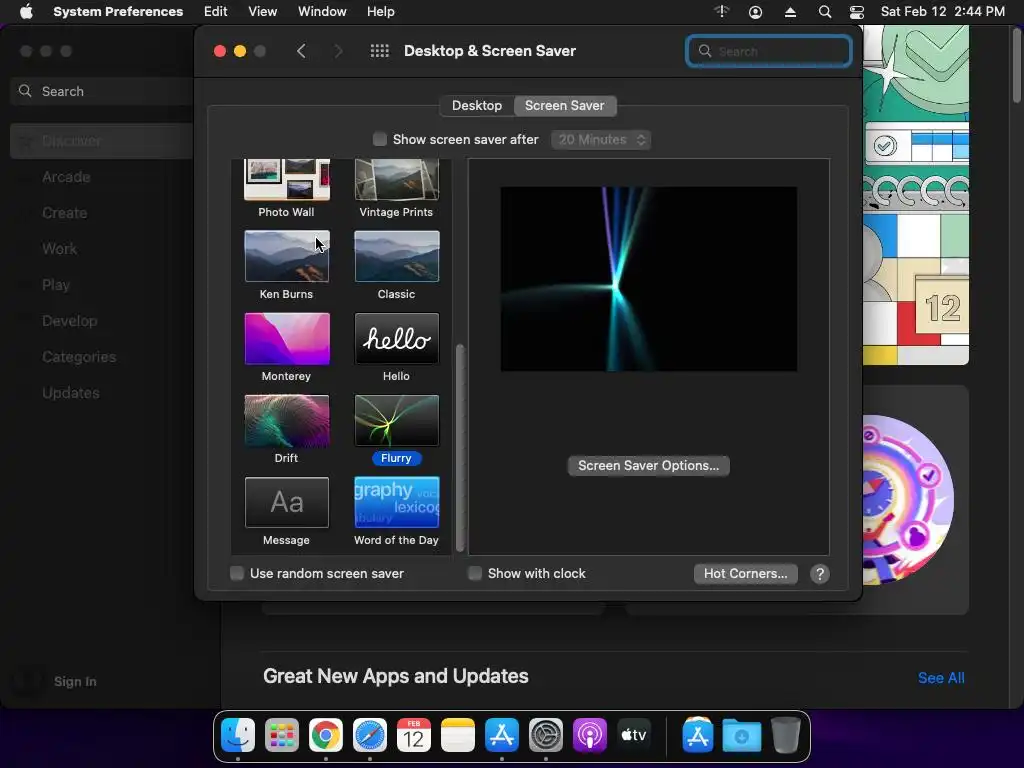
Task: Select the Screen Saver tab
Action: click(564, 106)
